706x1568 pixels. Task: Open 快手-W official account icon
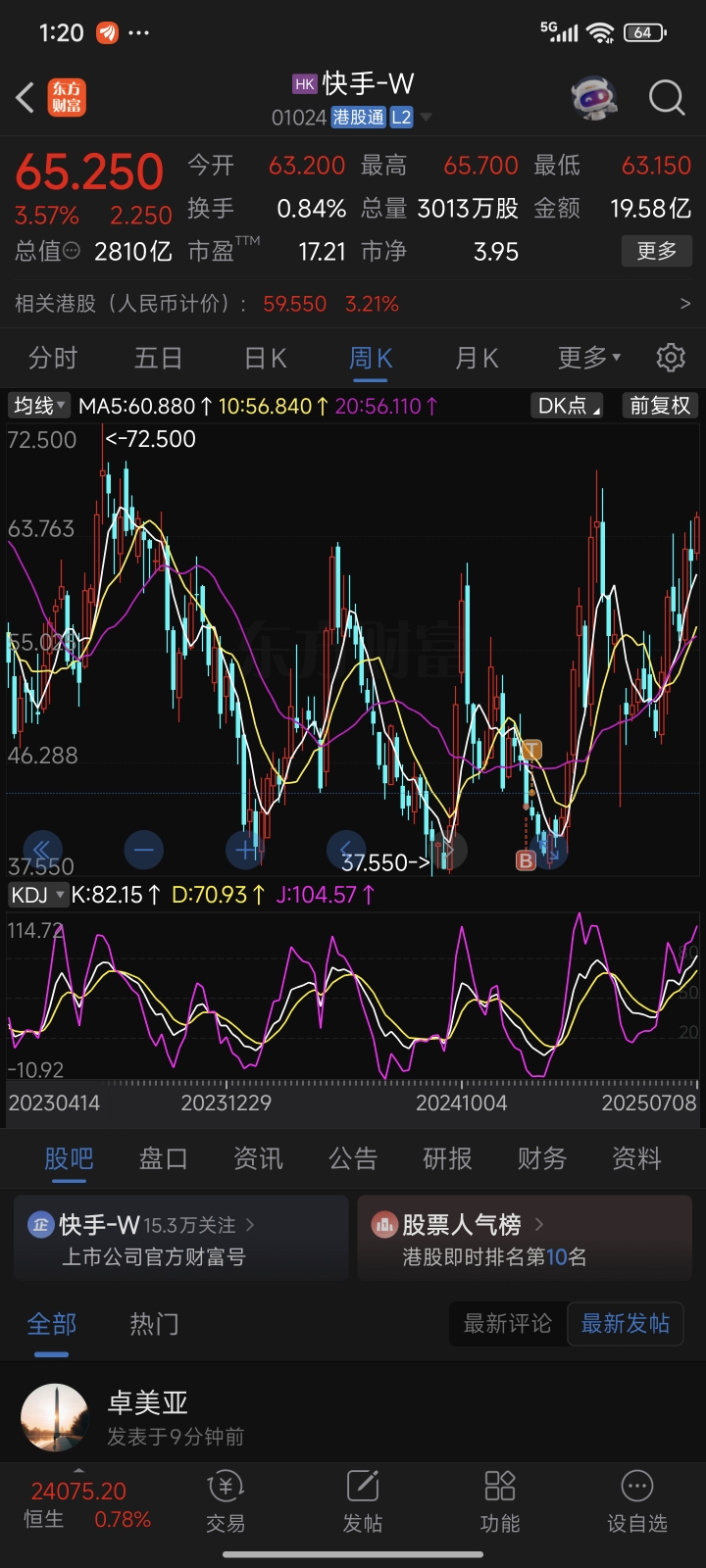pyautogui.click(x=41, y=1224)
